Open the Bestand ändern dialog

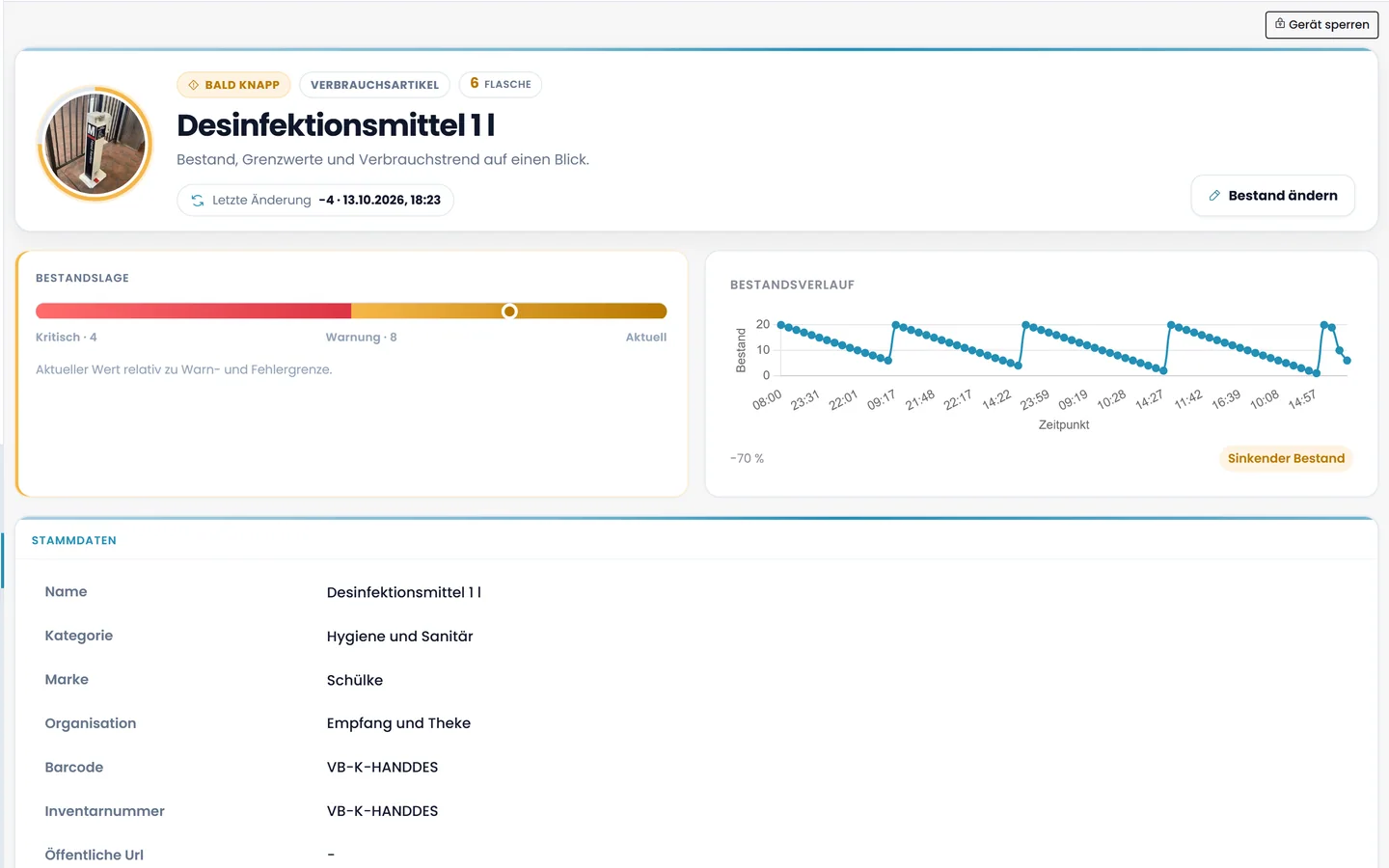1272,196
